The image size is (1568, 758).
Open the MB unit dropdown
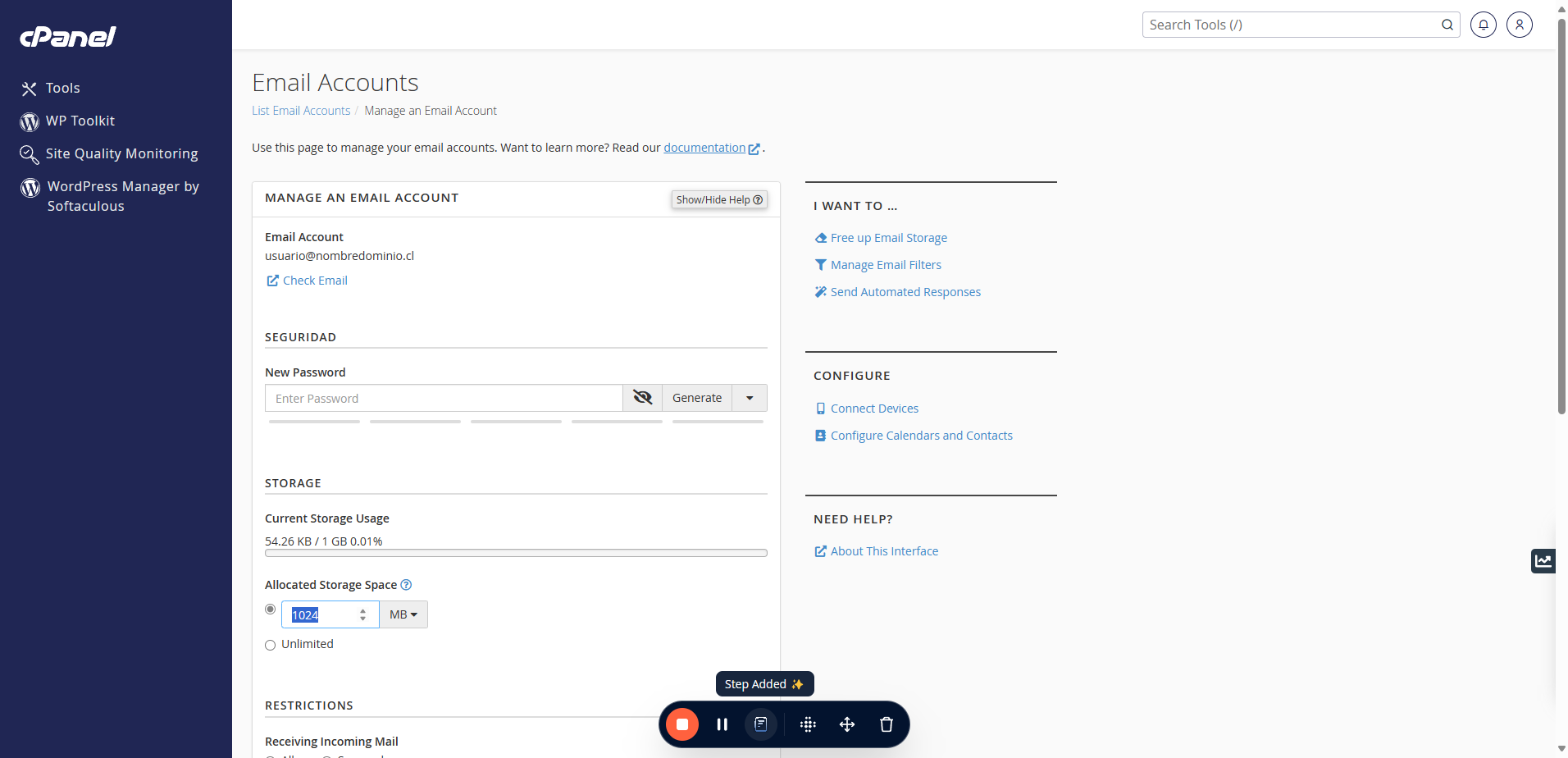point(403,614)
